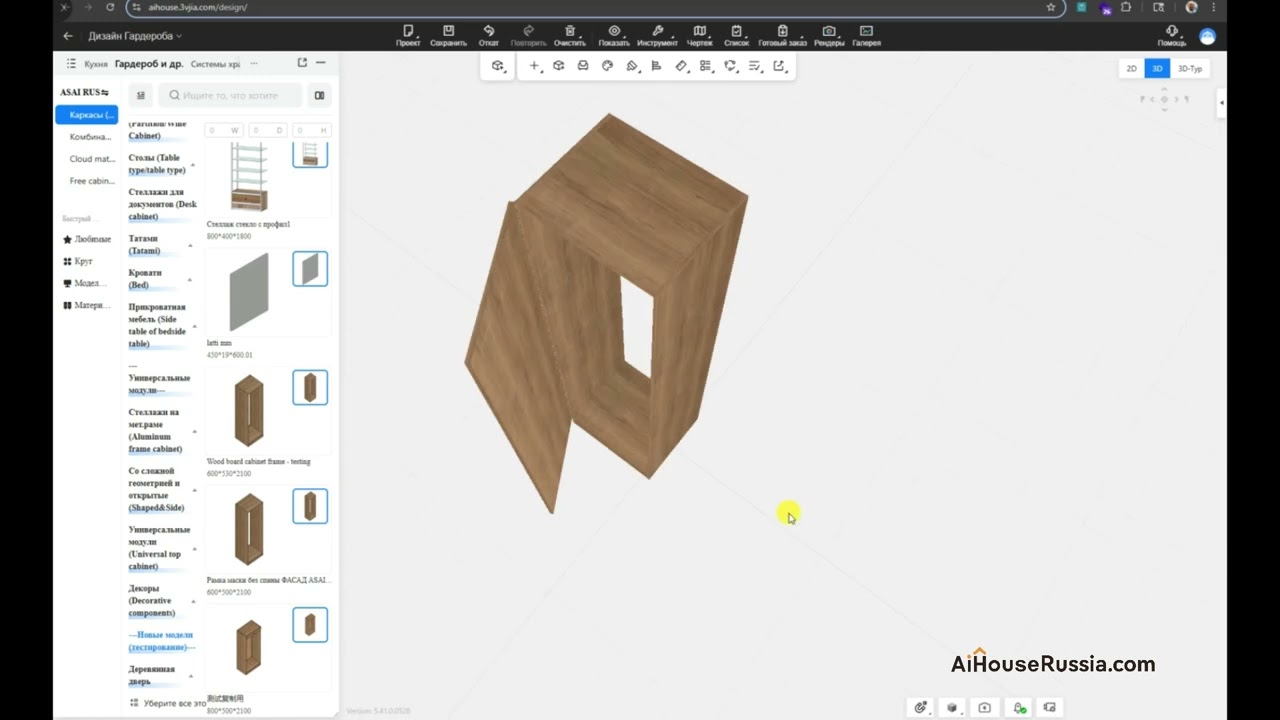Viewport: 1280px width, 720px height.
Task: Pop out the catalog panel
Action: click(x=302, y=63)
